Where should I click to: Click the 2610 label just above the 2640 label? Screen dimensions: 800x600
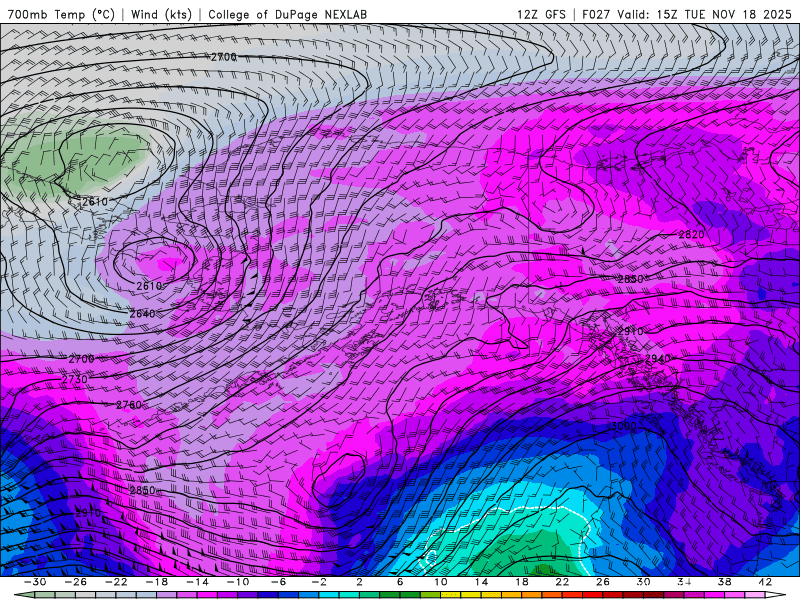pyautogui.click(x=149, y=286)
